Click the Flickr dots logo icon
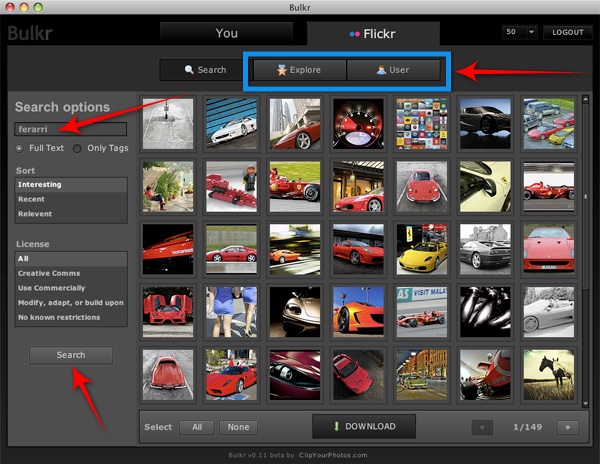The image size is (600, 464). pos(354,33)
